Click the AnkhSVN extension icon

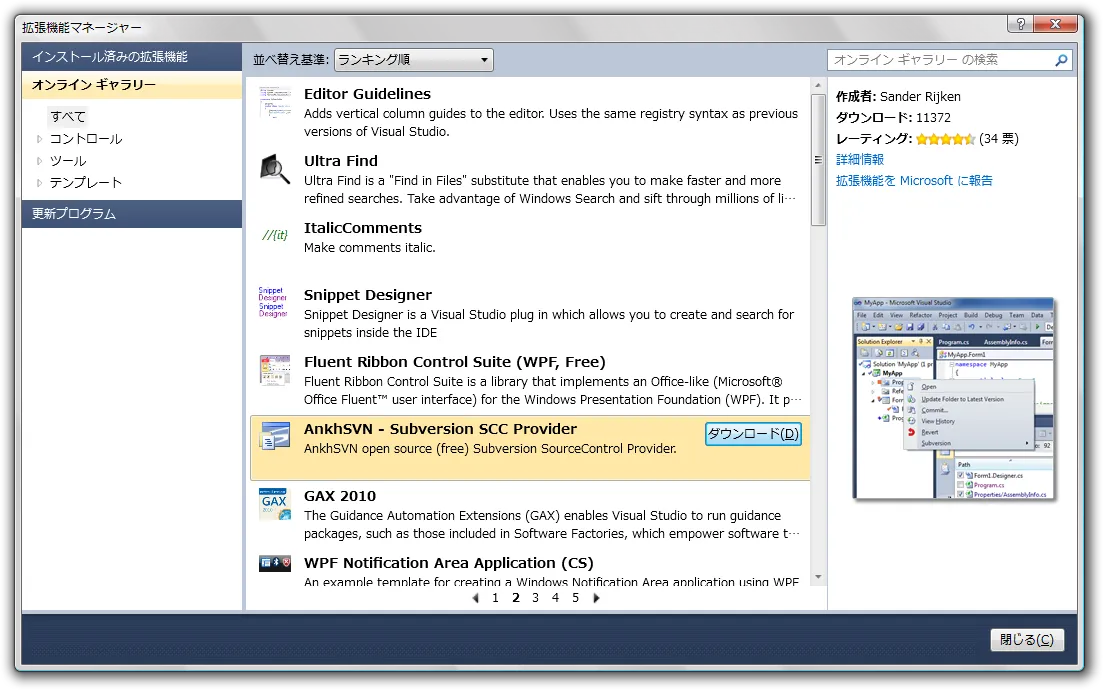pos(274,436)
